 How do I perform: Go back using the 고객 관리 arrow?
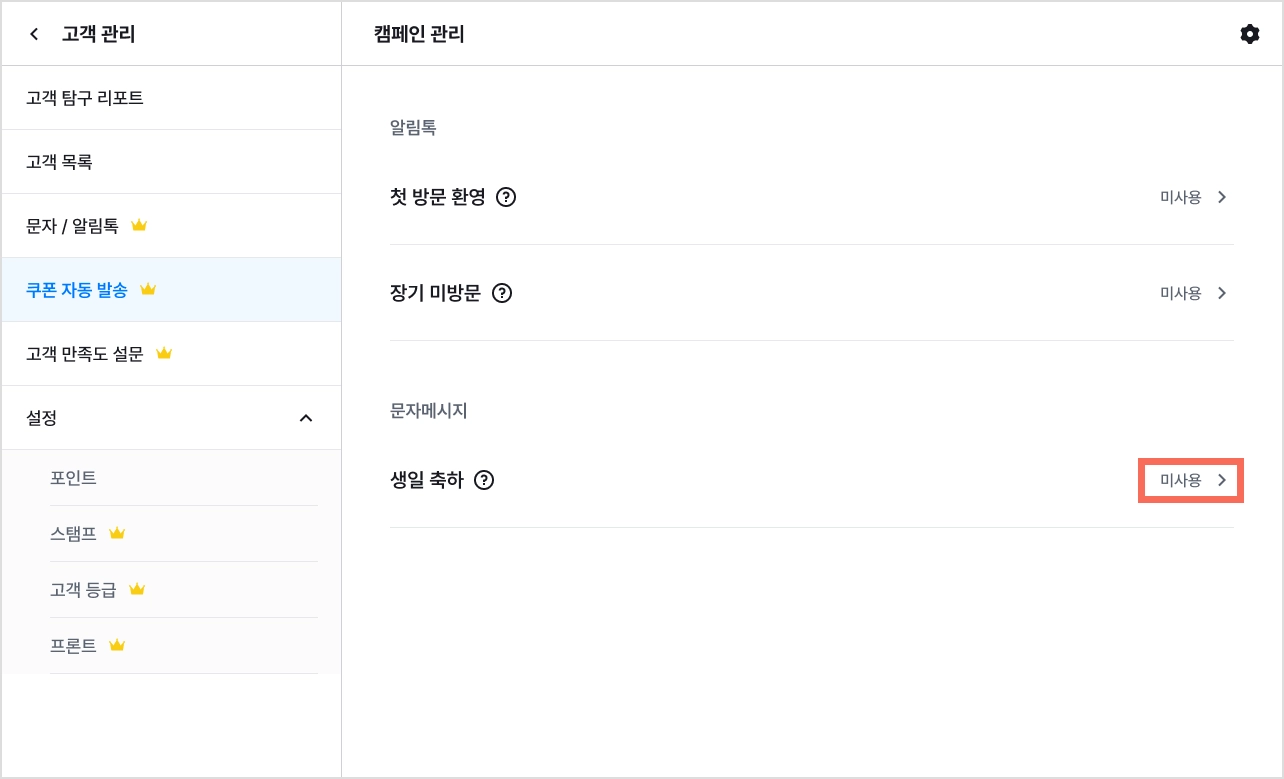[34, 34]
